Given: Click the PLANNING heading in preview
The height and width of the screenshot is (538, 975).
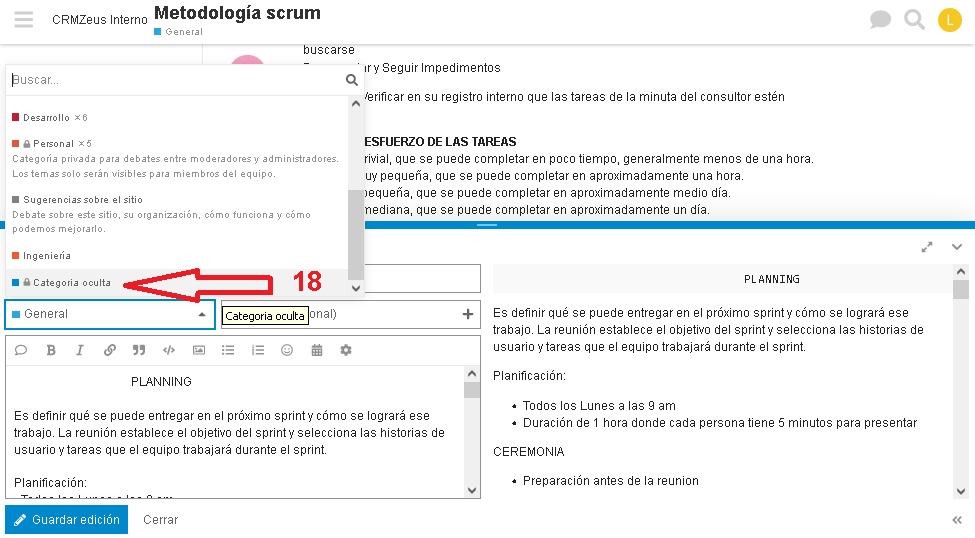Looking at the screenshot, I should [x=772, y=279].
